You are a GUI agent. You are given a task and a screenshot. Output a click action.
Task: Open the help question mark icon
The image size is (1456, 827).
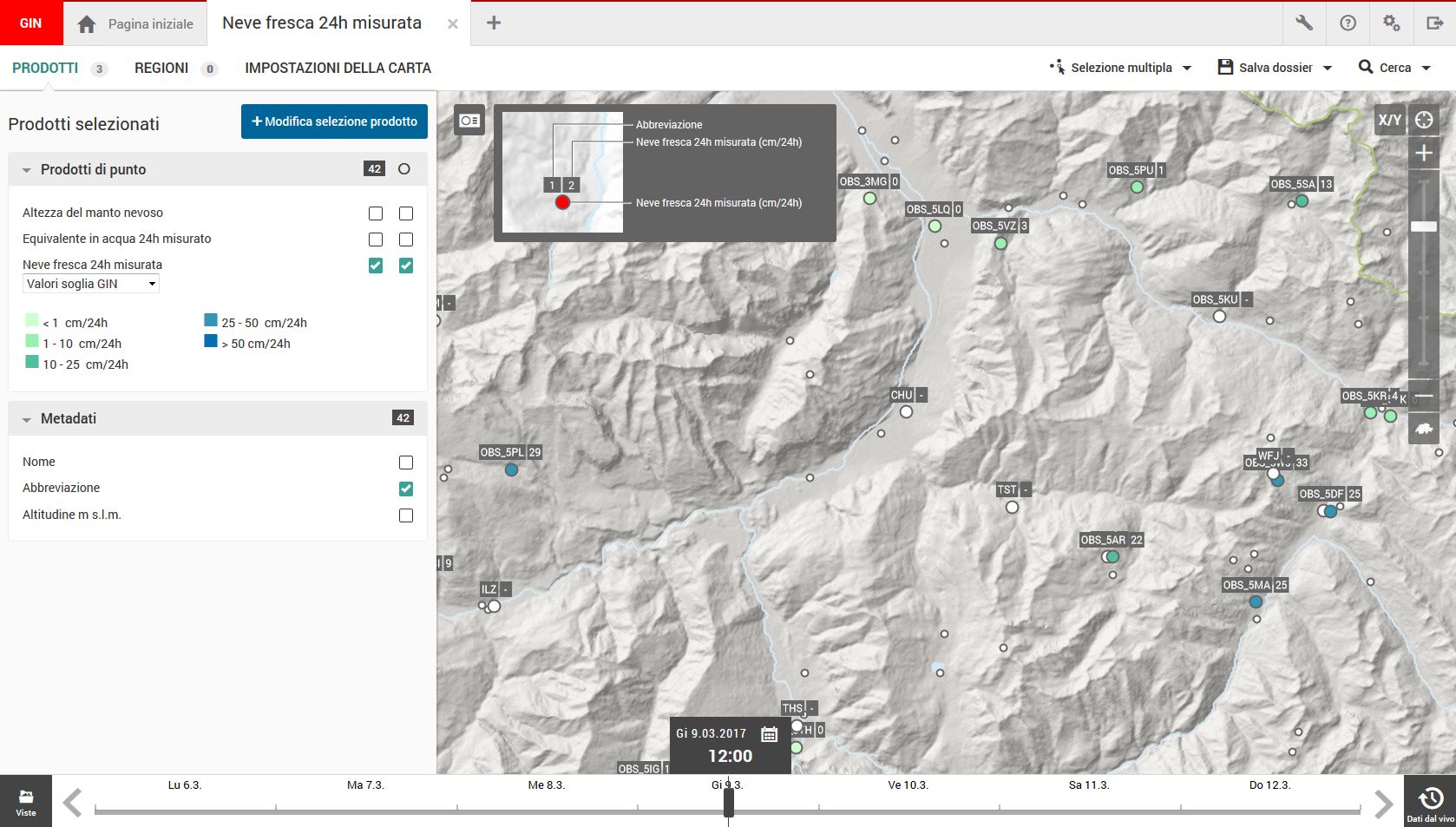pos(1348,23)
